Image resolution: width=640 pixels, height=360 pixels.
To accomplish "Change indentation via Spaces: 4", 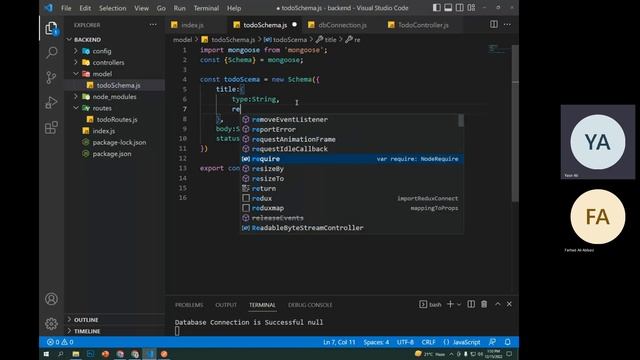I will tap(376, 342).
